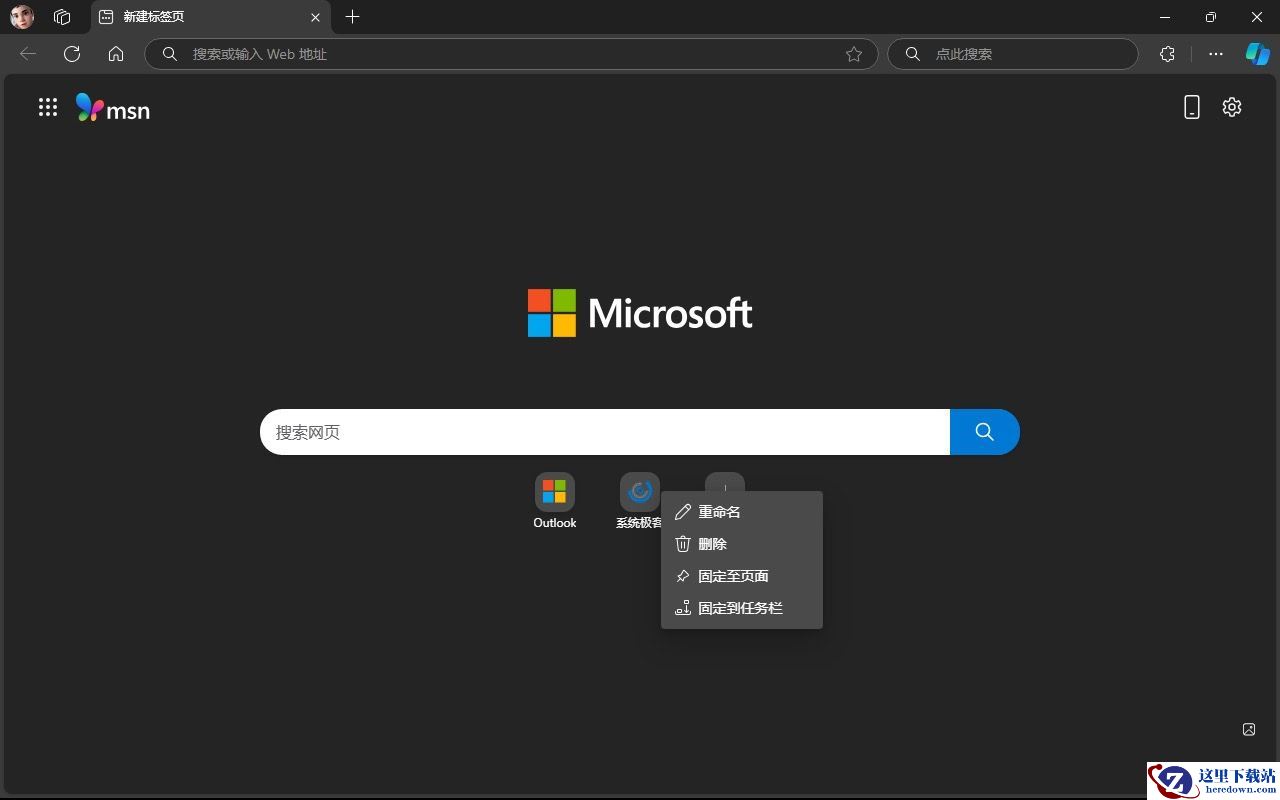The width and height of the screenshot is (1280, 800).
Task: Open the tab actions menu icon
Action: pos(62,17)
